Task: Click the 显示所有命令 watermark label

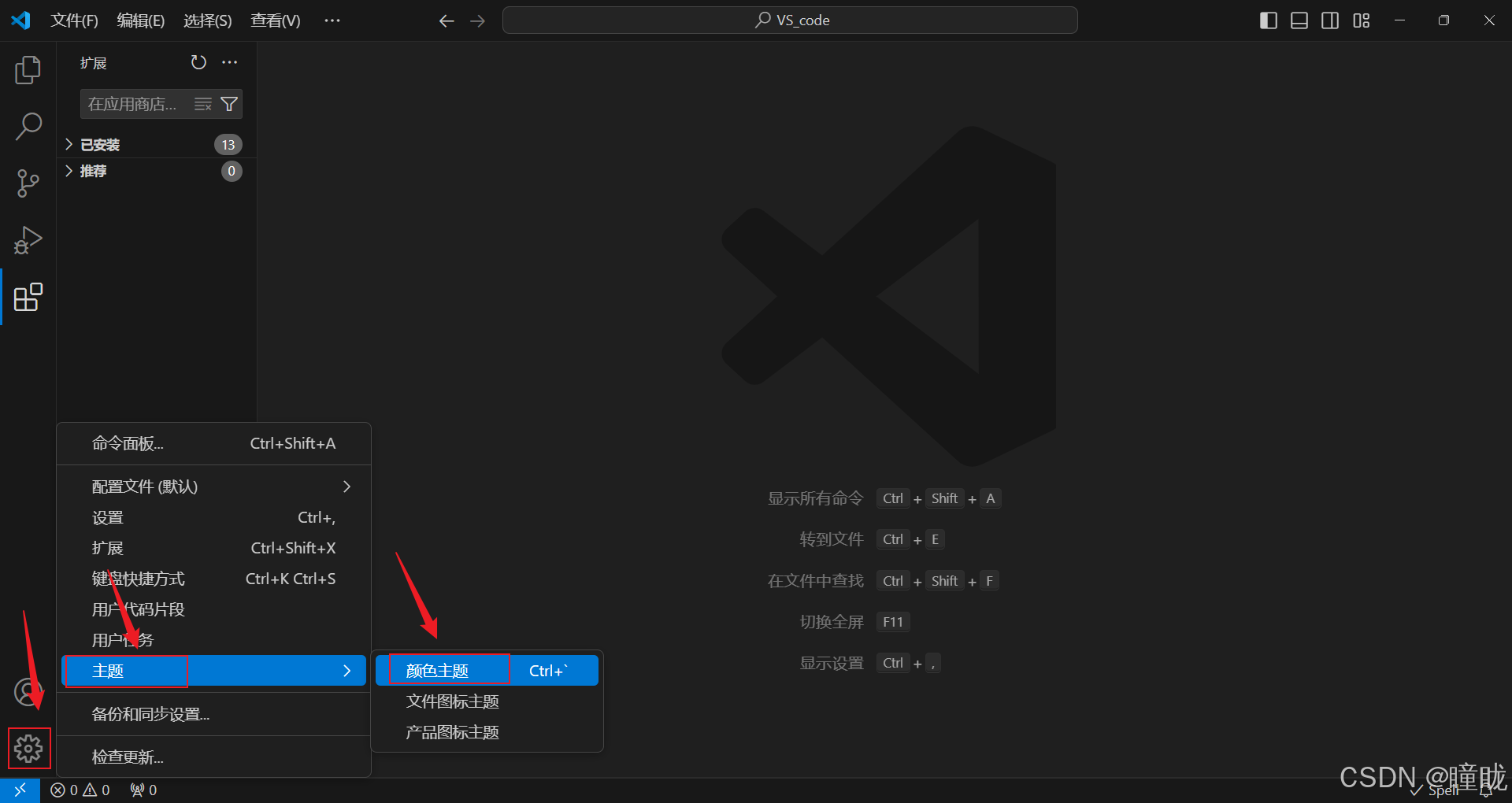Action: tap(816, 498)
